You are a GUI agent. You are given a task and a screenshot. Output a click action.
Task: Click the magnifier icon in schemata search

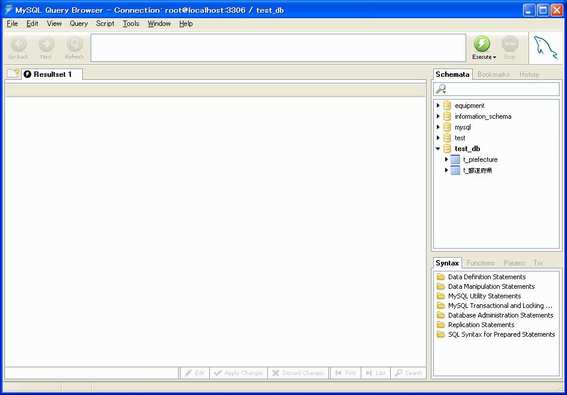tap(441, 89)
